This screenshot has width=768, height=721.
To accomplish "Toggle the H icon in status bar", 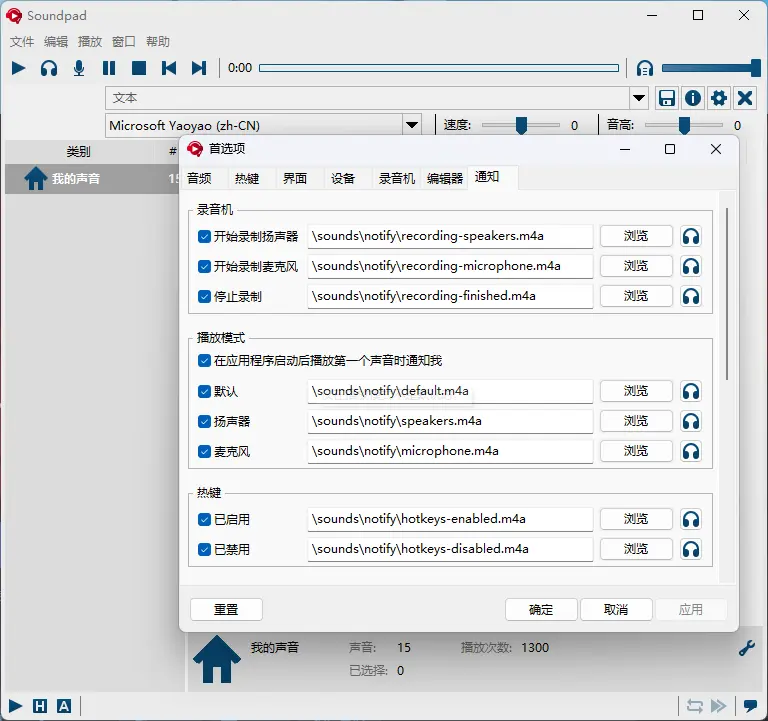I will [40, 706].
